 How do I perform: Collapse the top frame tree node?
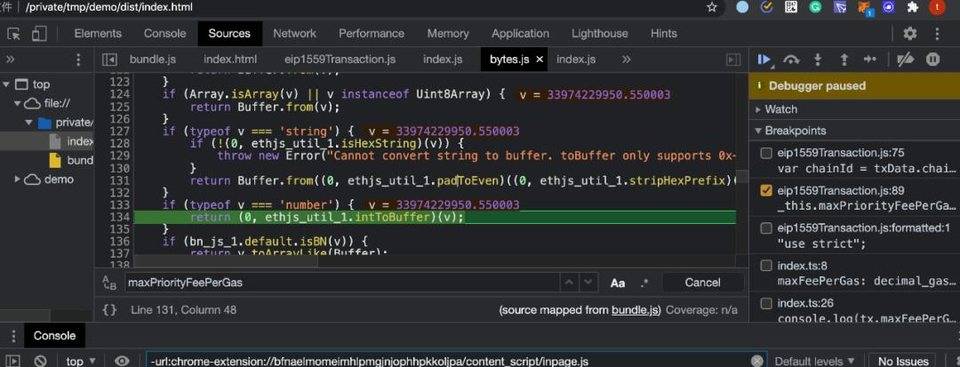click(6, 85)
